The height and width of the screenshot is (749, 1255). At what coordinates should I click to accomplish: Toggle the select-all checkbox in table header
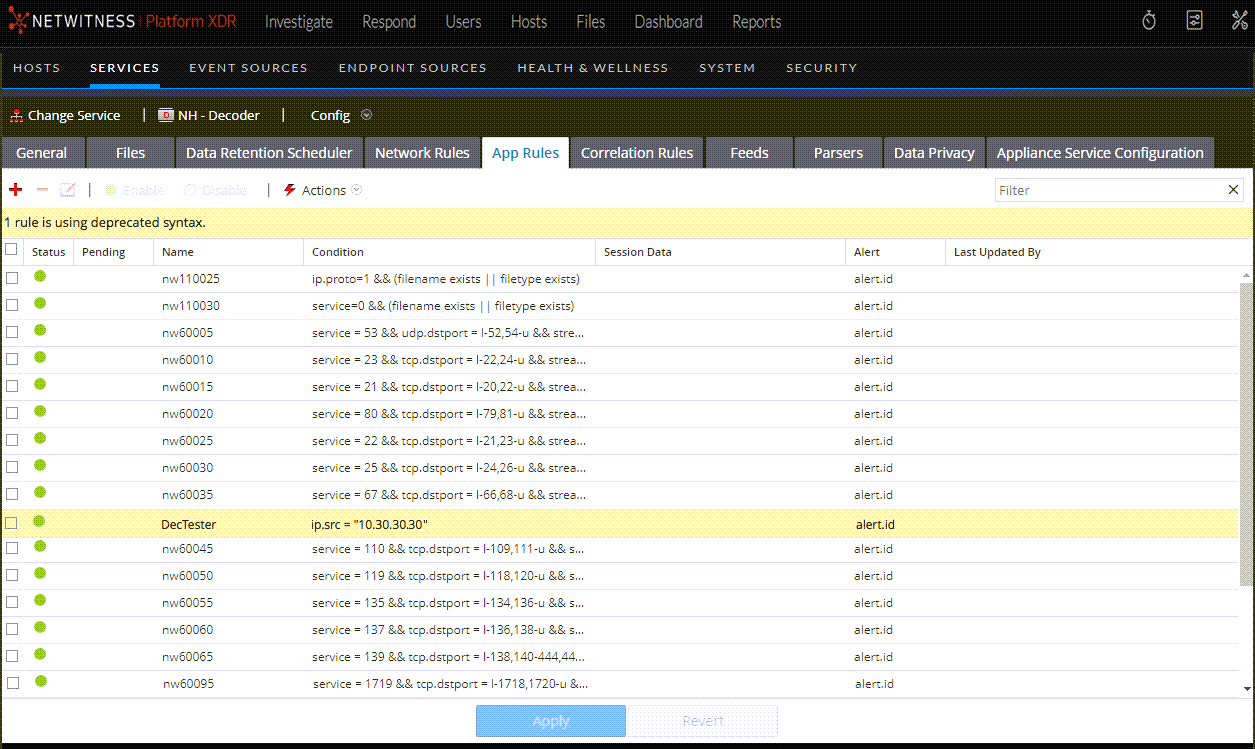pyautogui.click(x=12, y=250)
